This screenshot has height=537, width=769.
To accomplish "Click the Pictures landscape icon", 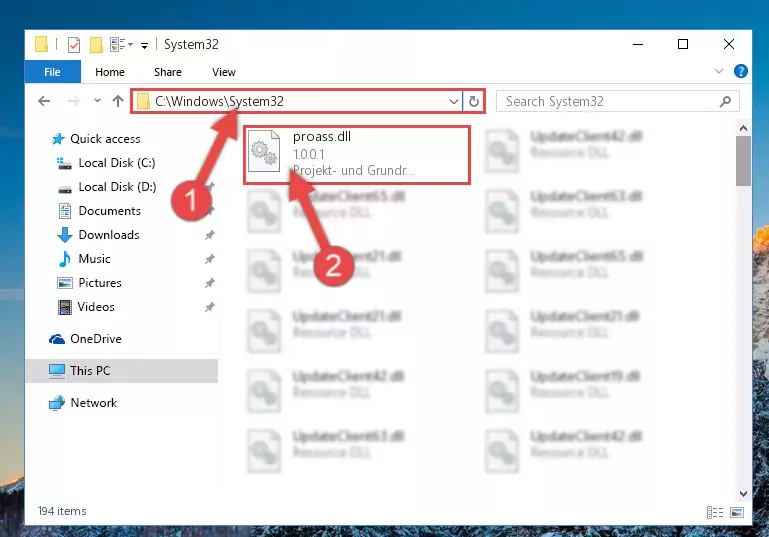I will (65, 283).
